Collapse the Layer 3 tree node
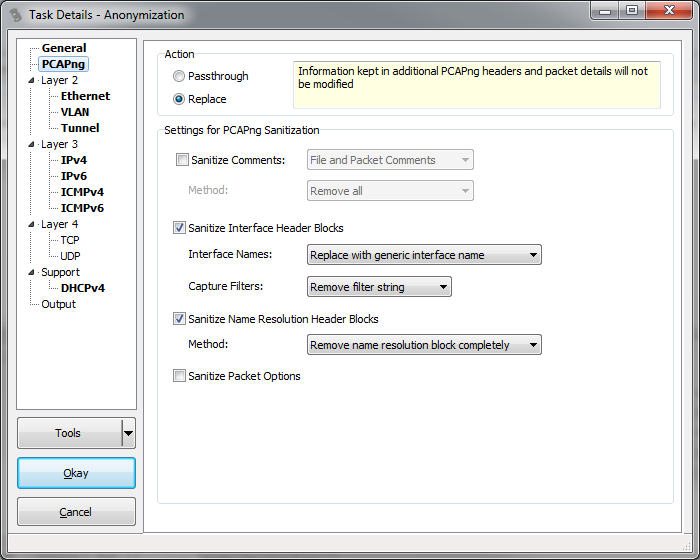This screenshot has width=700, height=560. tap(31, 144)
